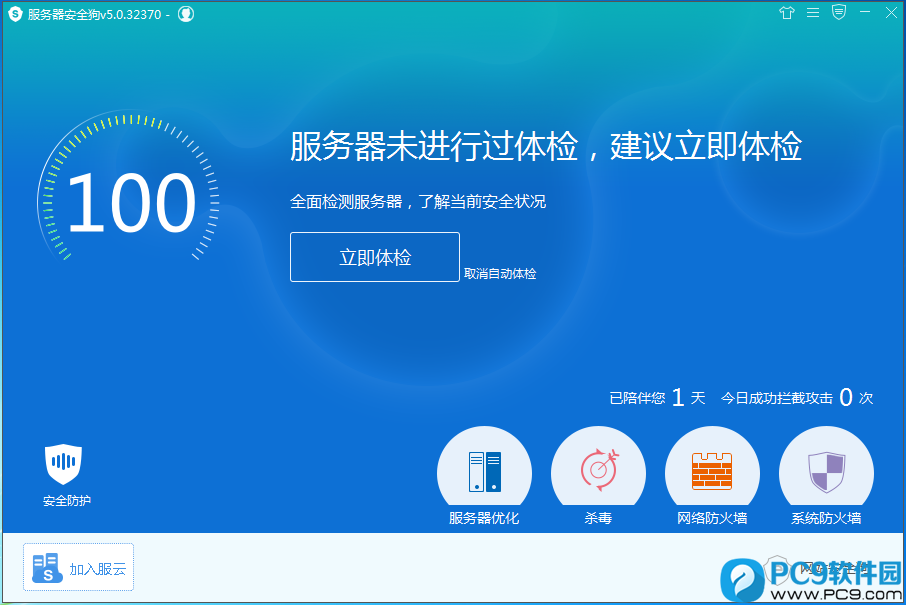Click the 服务器安全狗v5.0.32370 title text
Viewport: 906px width, 605px height.
point(95,14)
